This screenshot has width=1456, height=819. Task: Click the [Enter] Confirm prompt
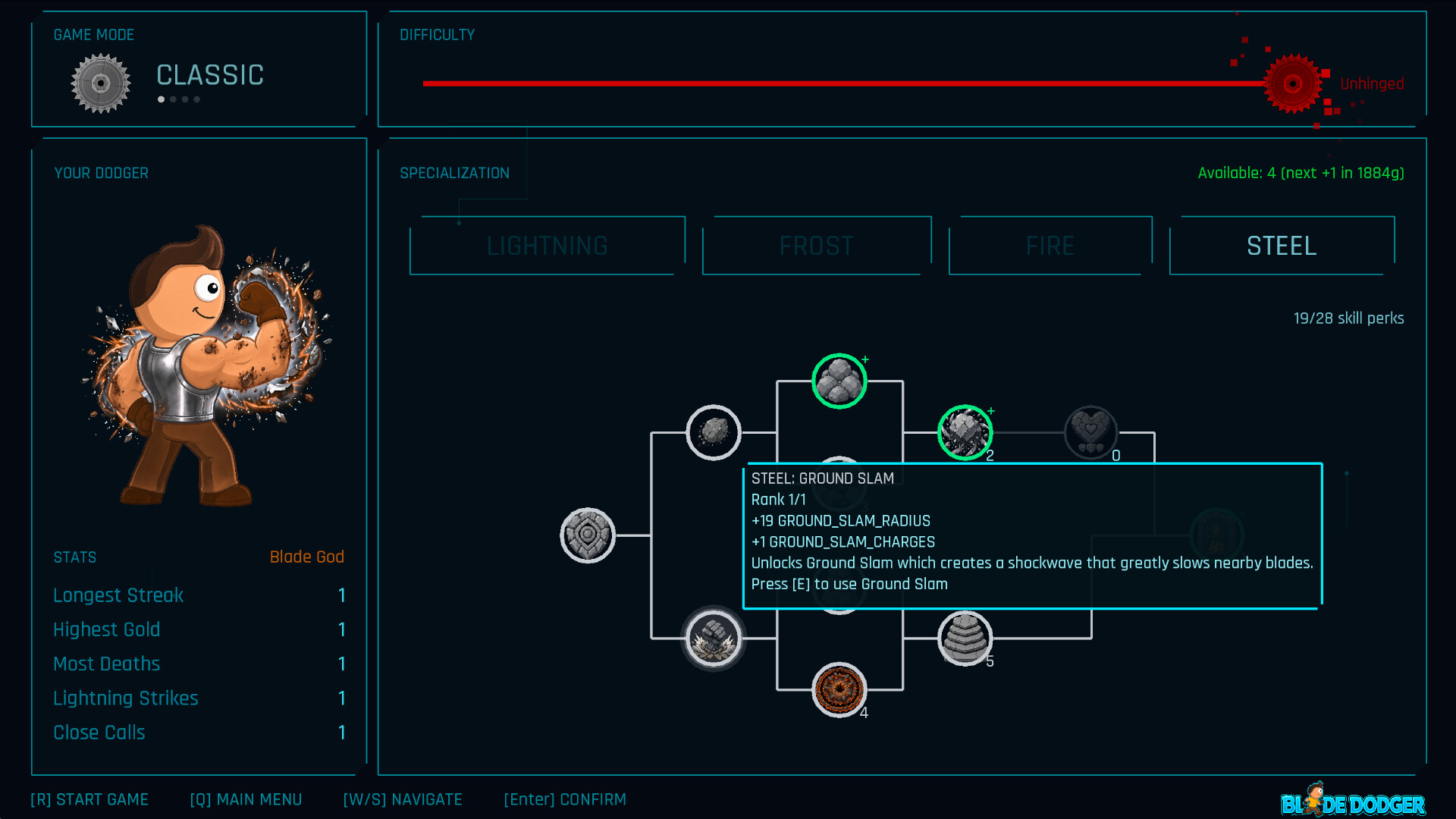click(x=565, y=799)
